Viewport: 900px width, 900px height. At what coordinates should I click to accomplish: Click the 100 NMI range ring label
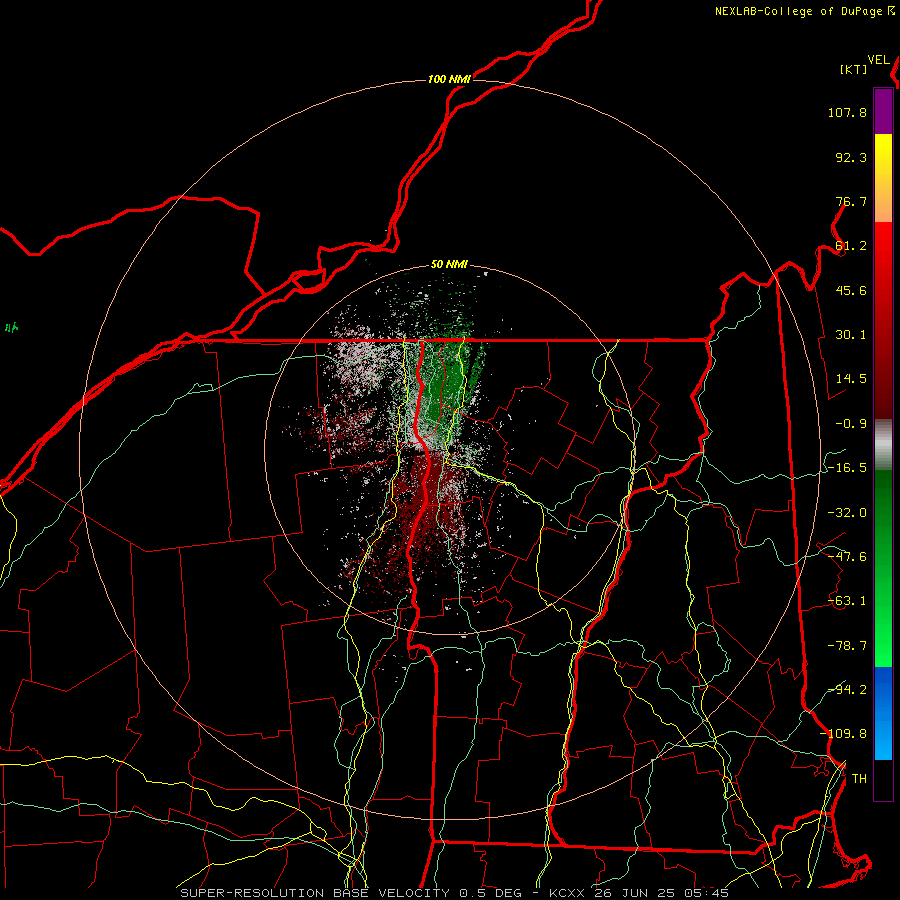[x=449, y=79]
